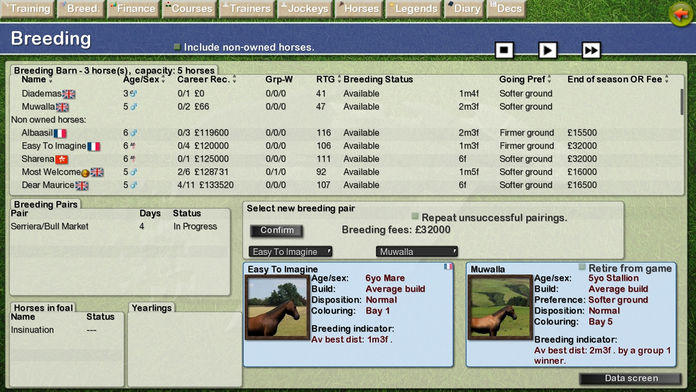Image resolution: width=696 pixels, height=392 pixels.
Task: Sort the table by Career Rec. column
Action: click(206, 79)
